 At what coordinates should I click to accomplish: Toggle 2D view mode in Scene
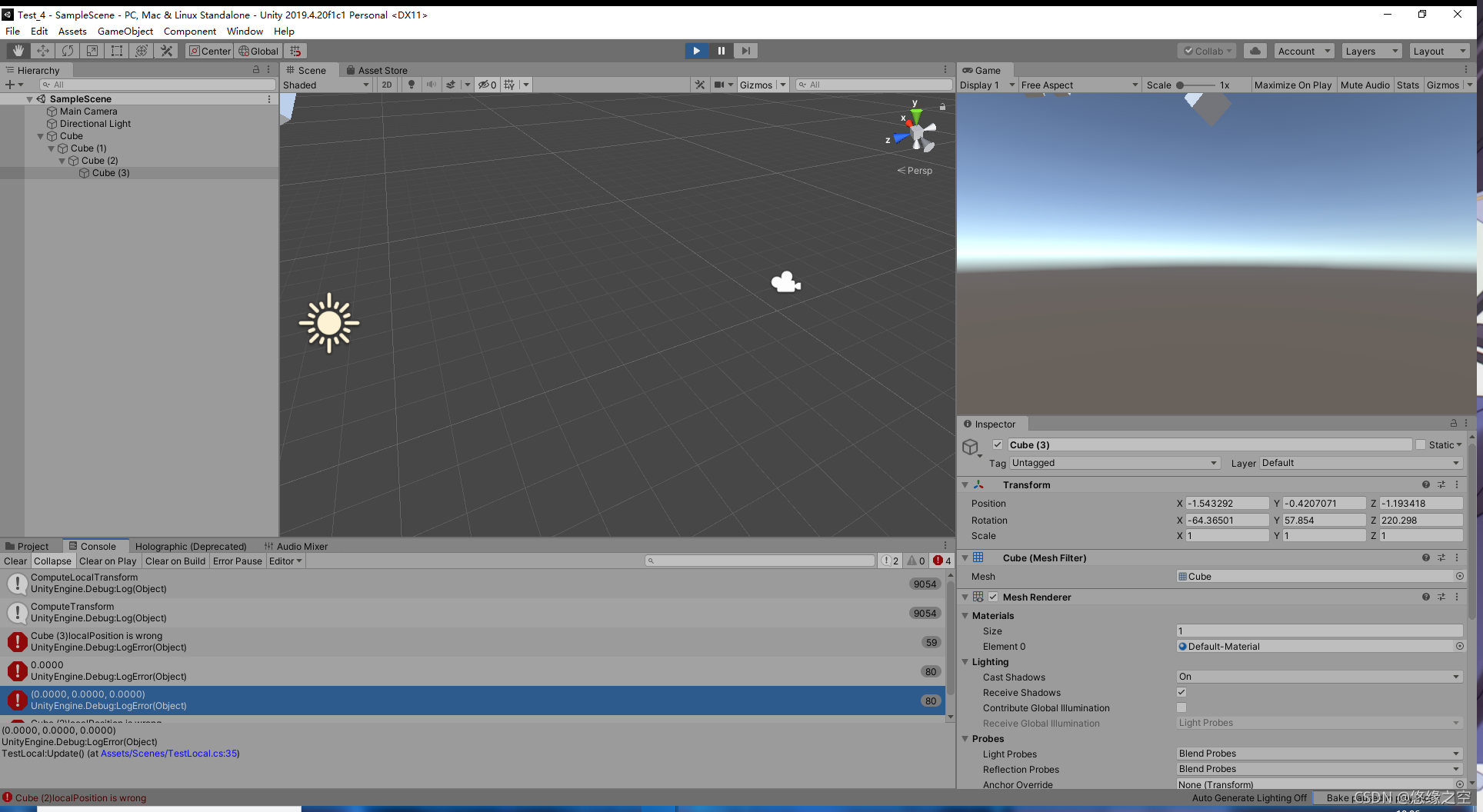point(387,85)
